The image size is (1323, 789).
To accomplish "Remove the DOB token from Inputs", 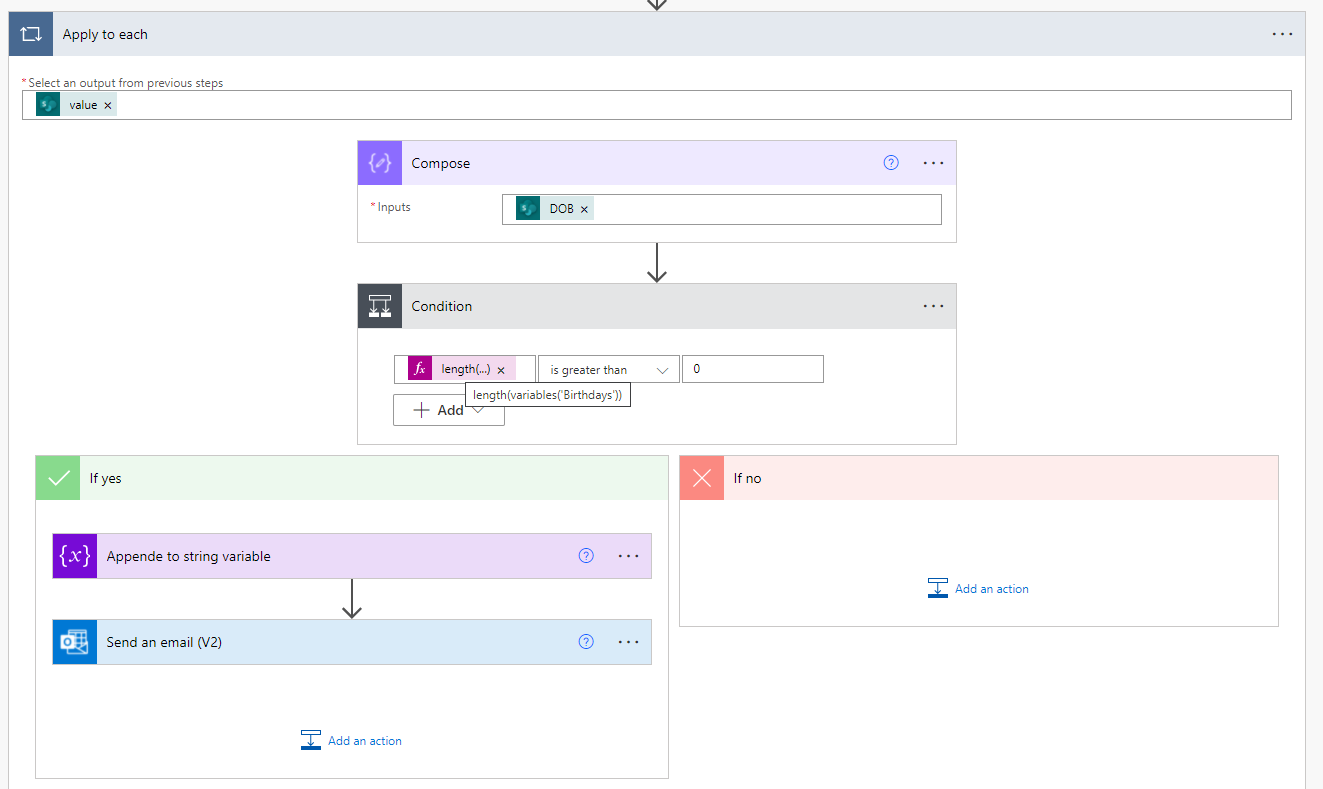I will click(584, 209).
